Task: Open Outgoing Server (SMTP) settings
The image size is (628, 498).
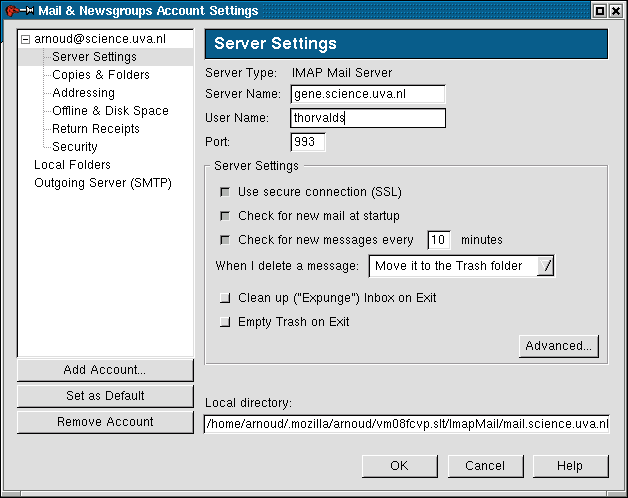Action: pyautogui.click(x=103, y=183)
